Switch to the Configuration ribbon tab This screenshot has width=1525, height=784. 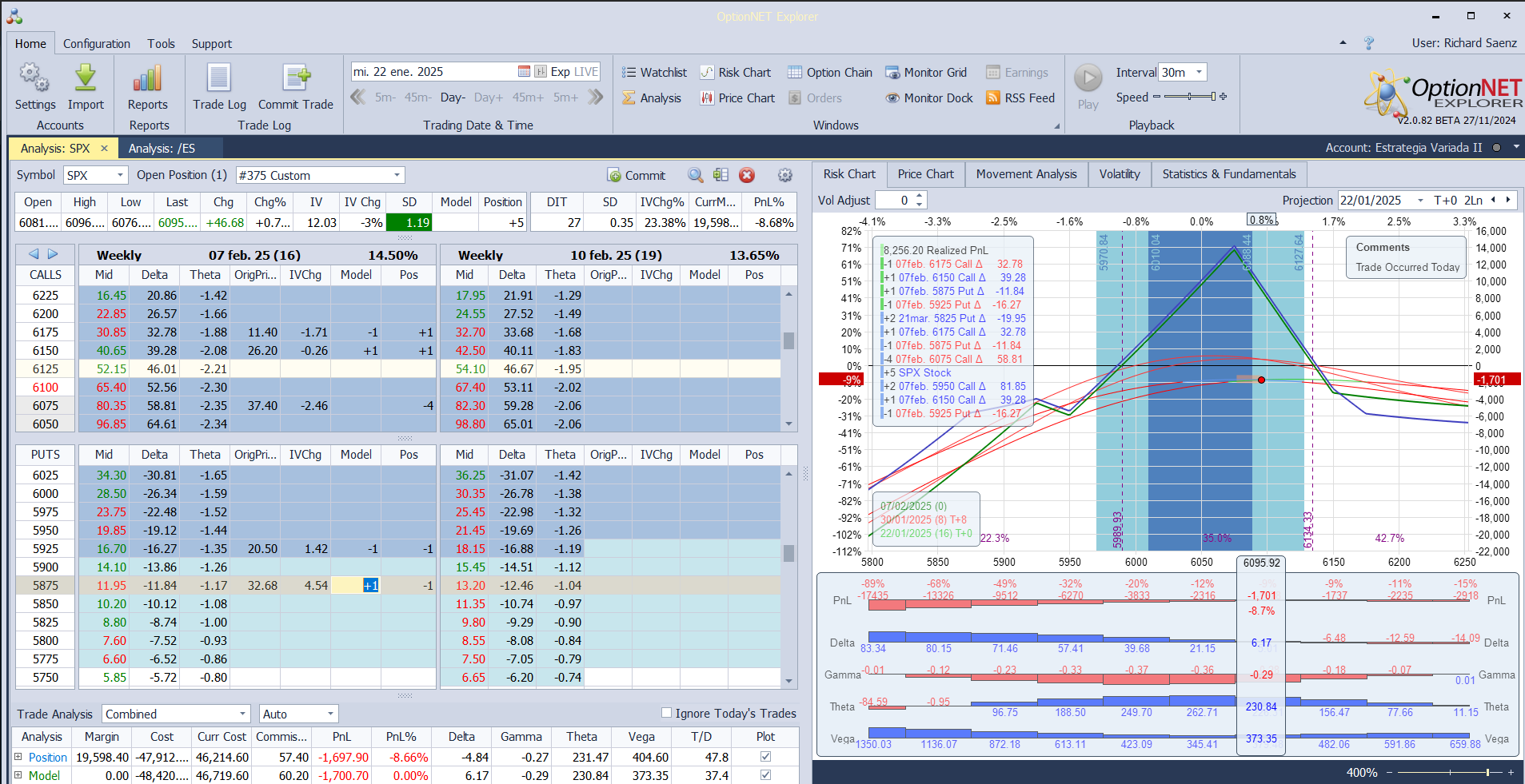pyautogui.click(x=97, y=44)
